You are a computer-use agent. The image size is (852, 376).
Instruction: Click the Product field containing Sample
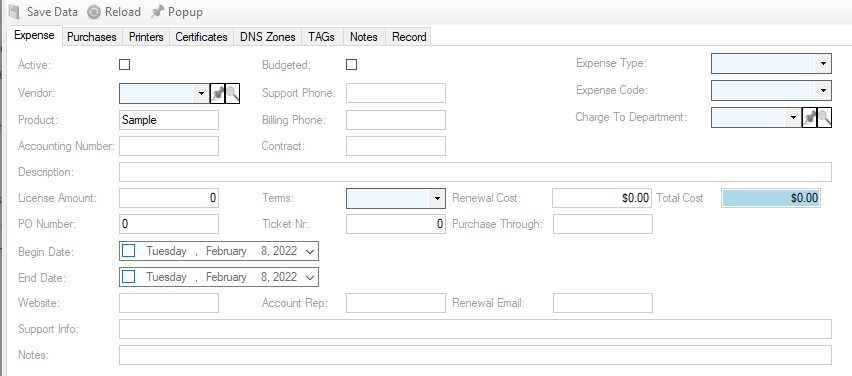(x=169, y=120)
